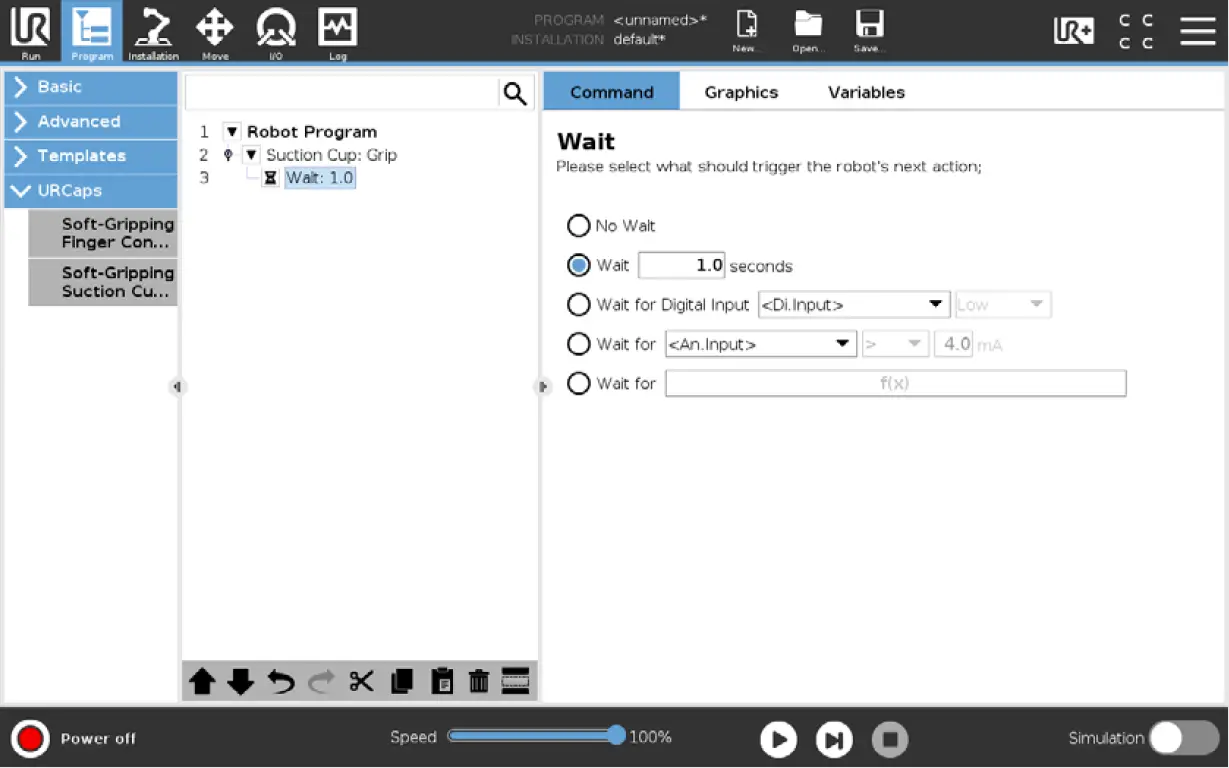This screenshot has width=1229, height=768.
Task: Click the wait seconds value field
Action: pos(681,265)
